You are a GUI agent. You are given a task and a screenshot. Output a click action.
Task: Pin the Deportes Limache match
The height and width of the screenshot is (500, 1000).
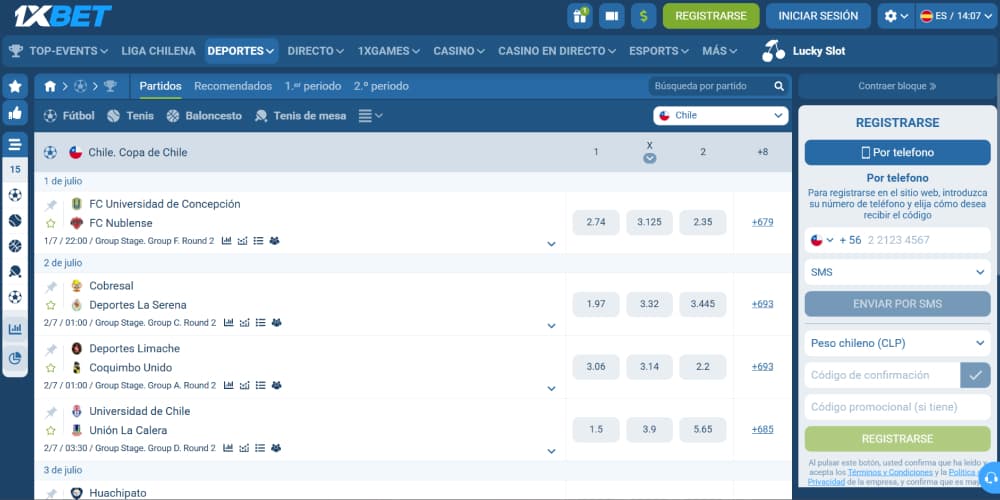tap(51, 349)
